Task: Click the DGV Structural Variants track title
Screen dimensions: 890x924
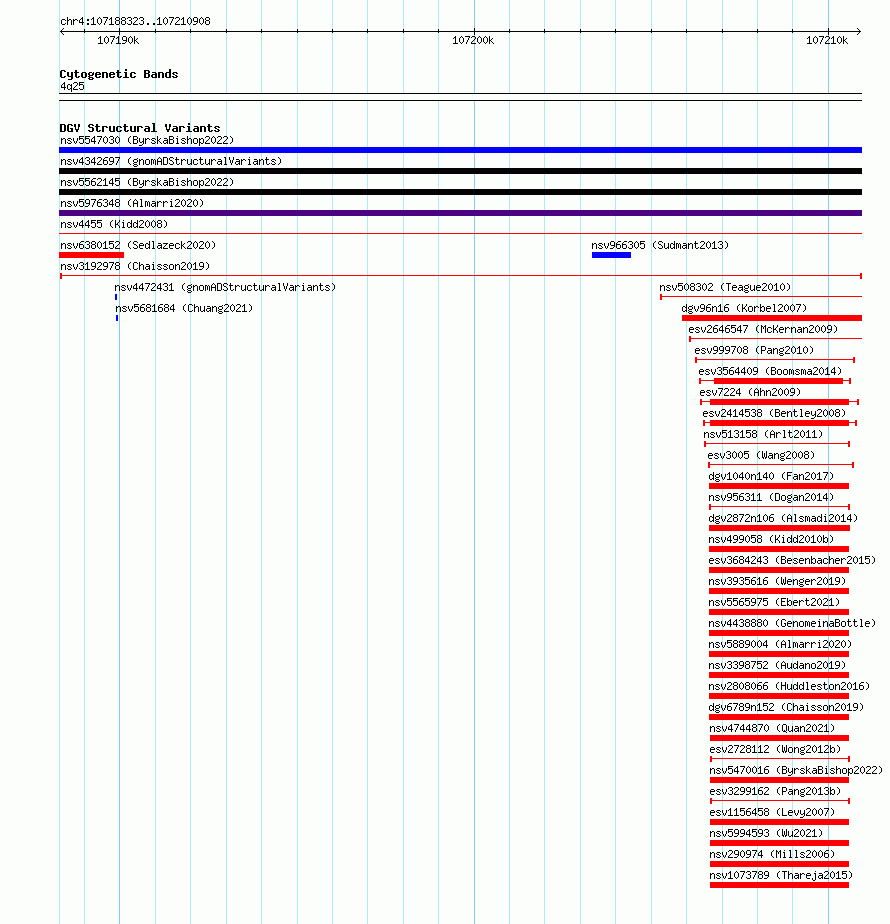Action: 140,128
